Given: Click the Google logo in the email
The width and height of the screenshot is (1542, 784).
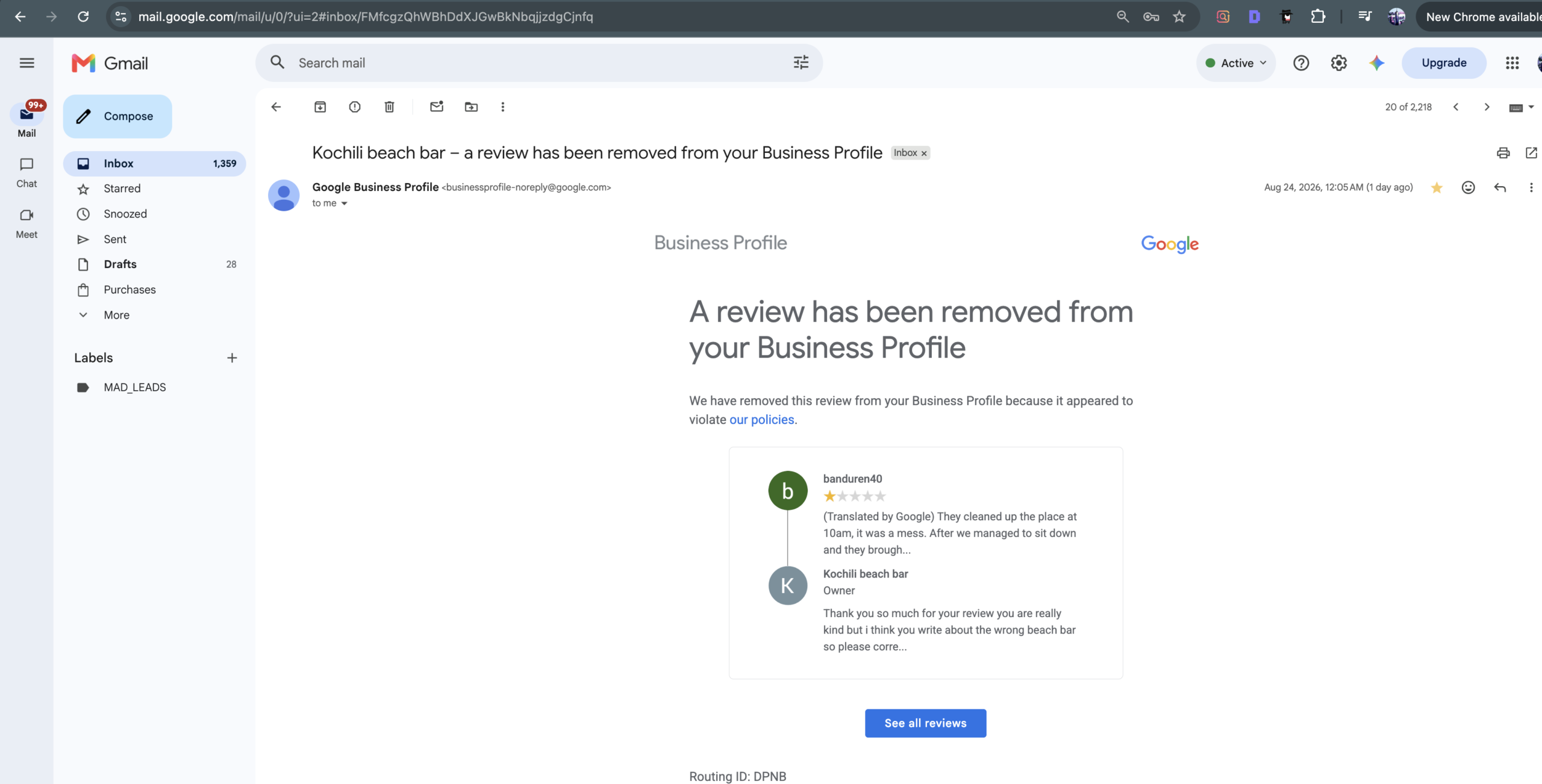Looking at the screenshot, I should [1170, 244].
